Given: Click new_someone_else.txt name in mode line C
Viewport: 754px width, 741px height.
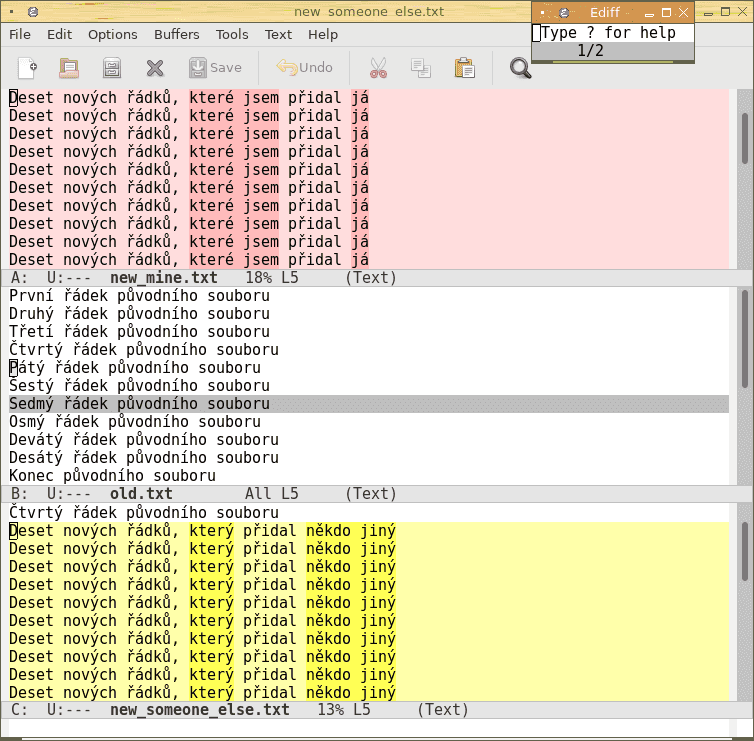Looking at the screenshot, I should pyautogui.click(x=200, y=710).
